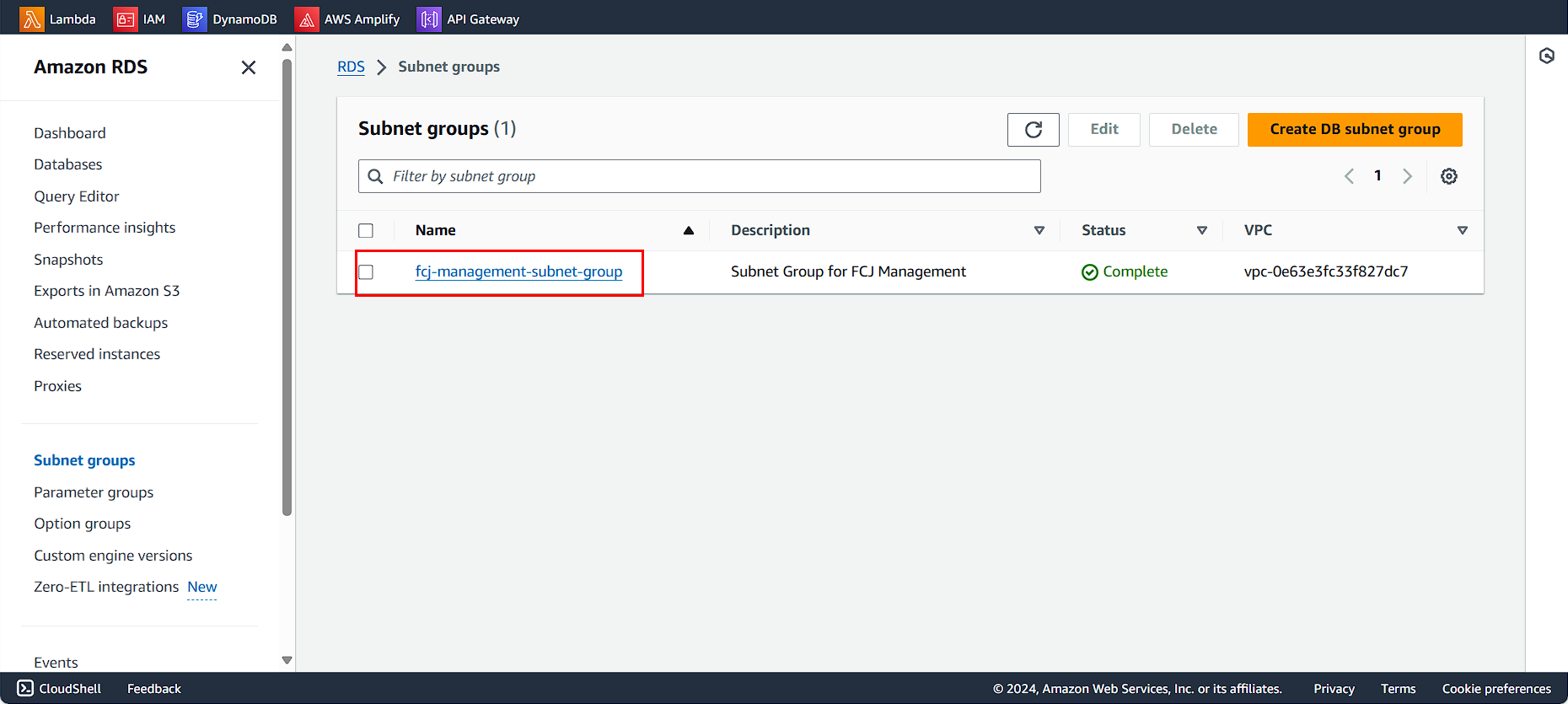1568x704 pixels.
Task: Open the AWS Amplify shortcut icon
Action: pyautogui.click(x=307, y=19)
